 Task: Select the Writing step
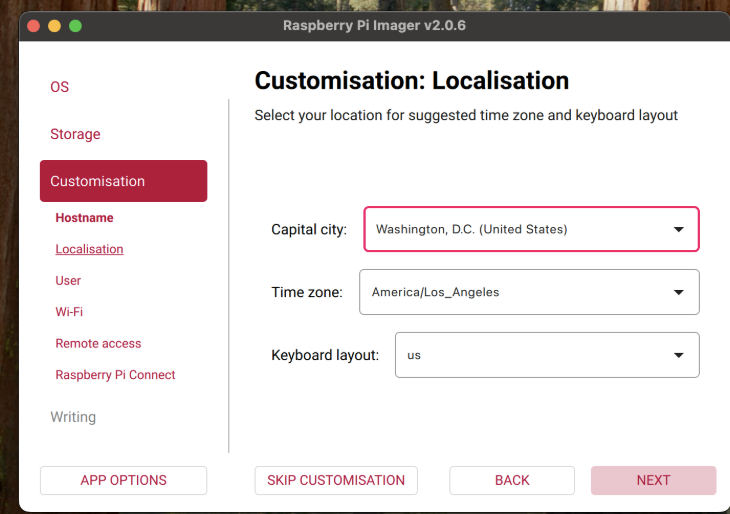[73, 417]
